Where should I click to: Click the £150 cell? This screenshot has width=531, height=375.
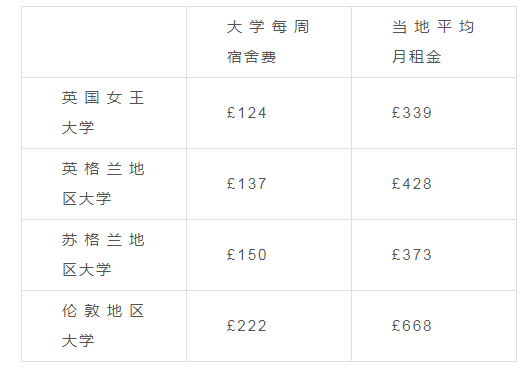(x=247, y=255)
